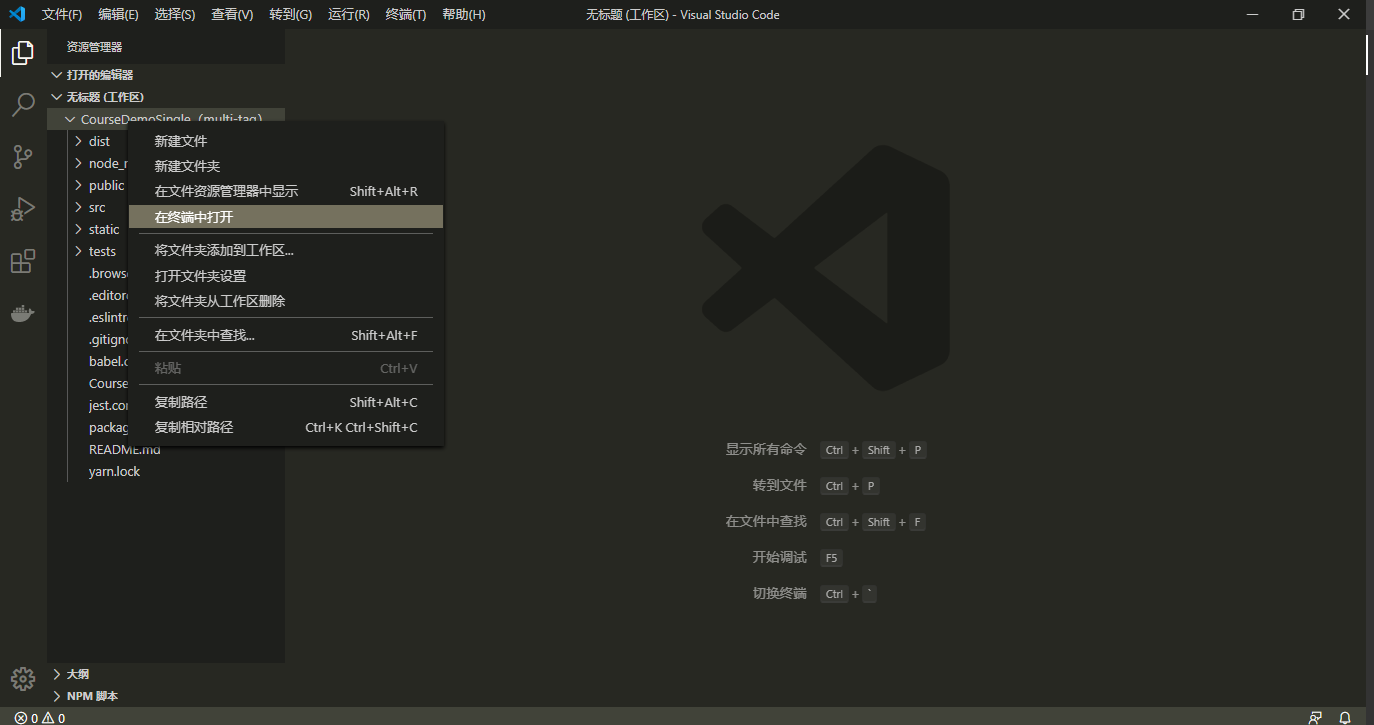1374x725 pixels.
Task: Open the Run and Debug view icon
Action: 23,209
